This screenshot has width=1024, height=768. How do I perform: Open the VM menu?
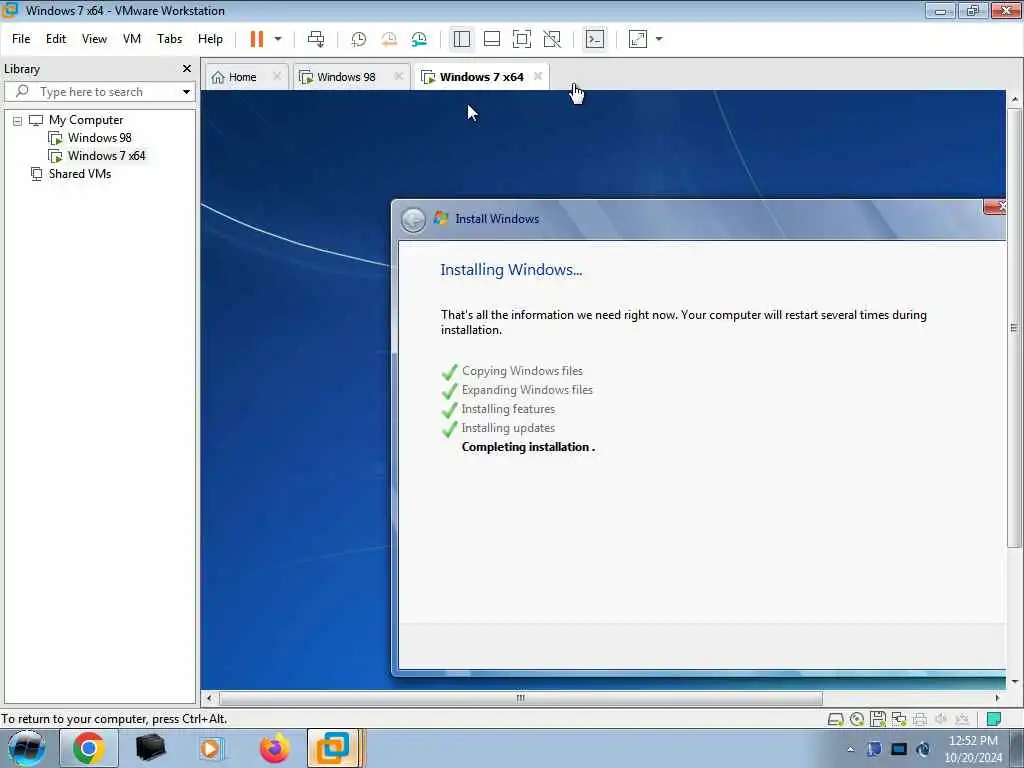(x=131, y=39)
